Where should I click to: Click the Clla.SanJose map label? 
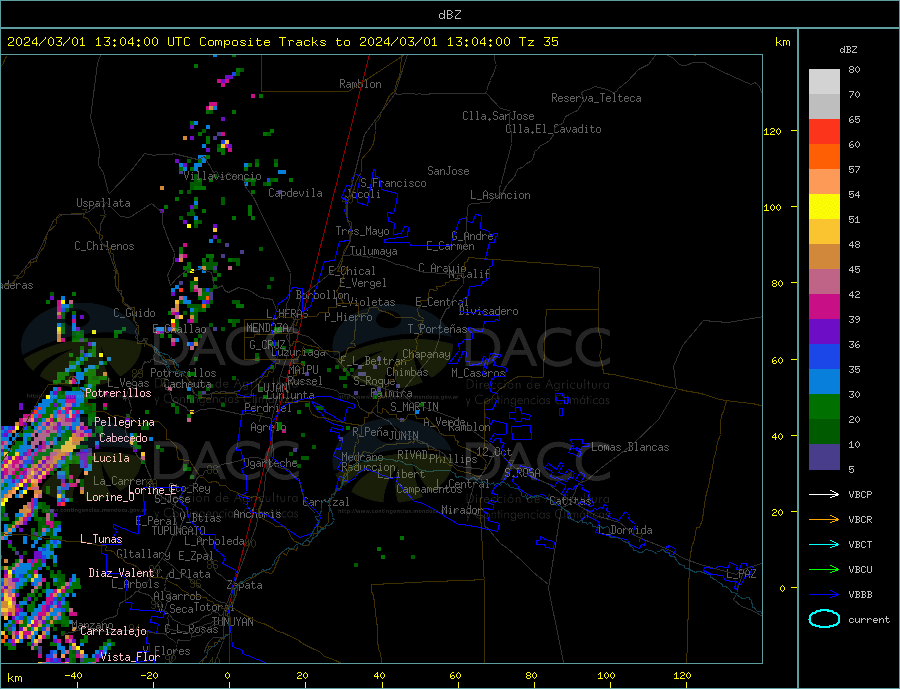498,116
